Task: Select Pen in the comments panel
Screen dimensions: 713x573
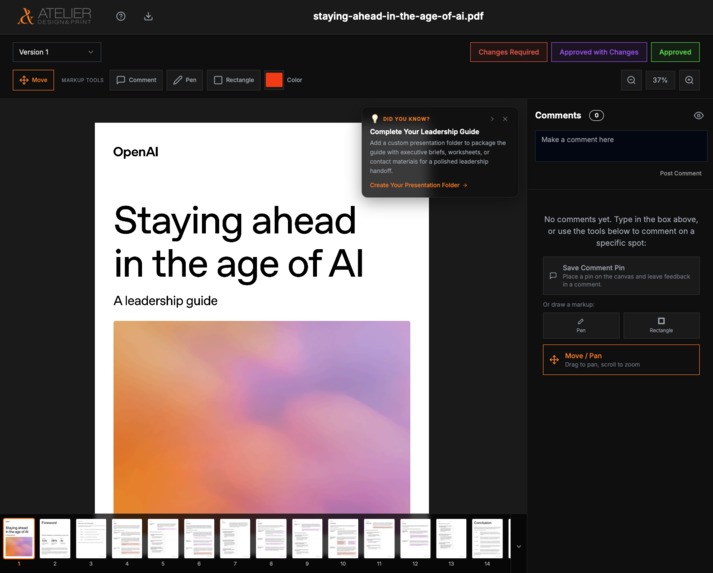Action: [581, 325]
